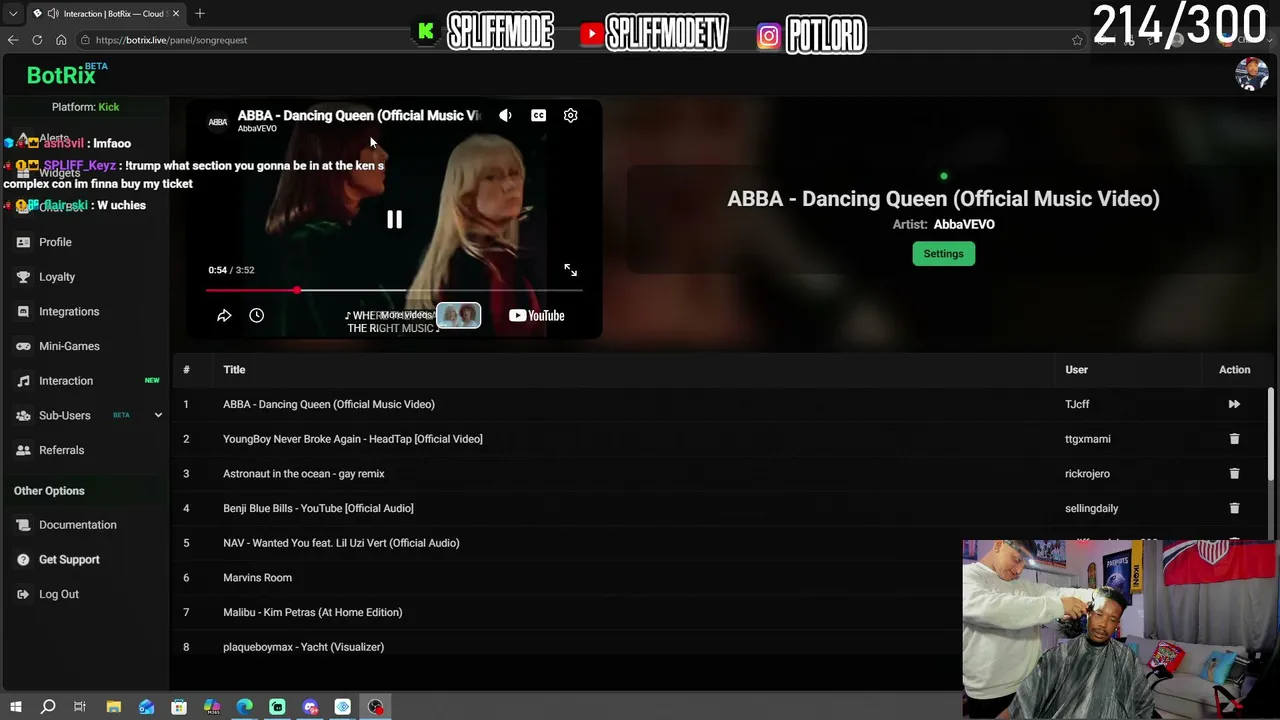This screenshot has width=1280, height=720.
Task: Click the AbbaVEVO artist name
Action: pyautogui.click(x=964, y=225)
